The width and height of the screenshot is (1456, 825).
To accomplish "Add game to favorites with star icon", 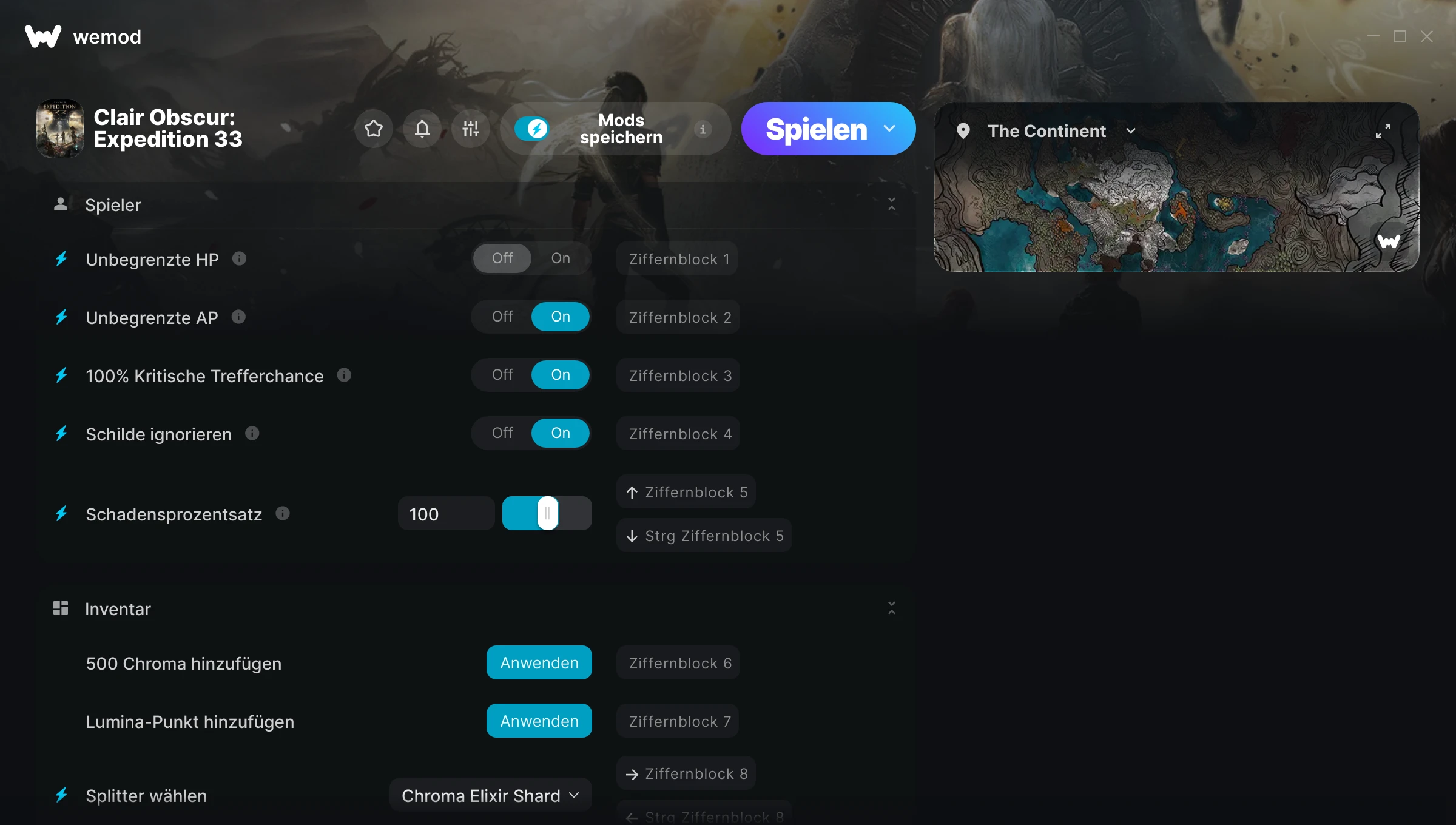I will [x=374, y=129].
